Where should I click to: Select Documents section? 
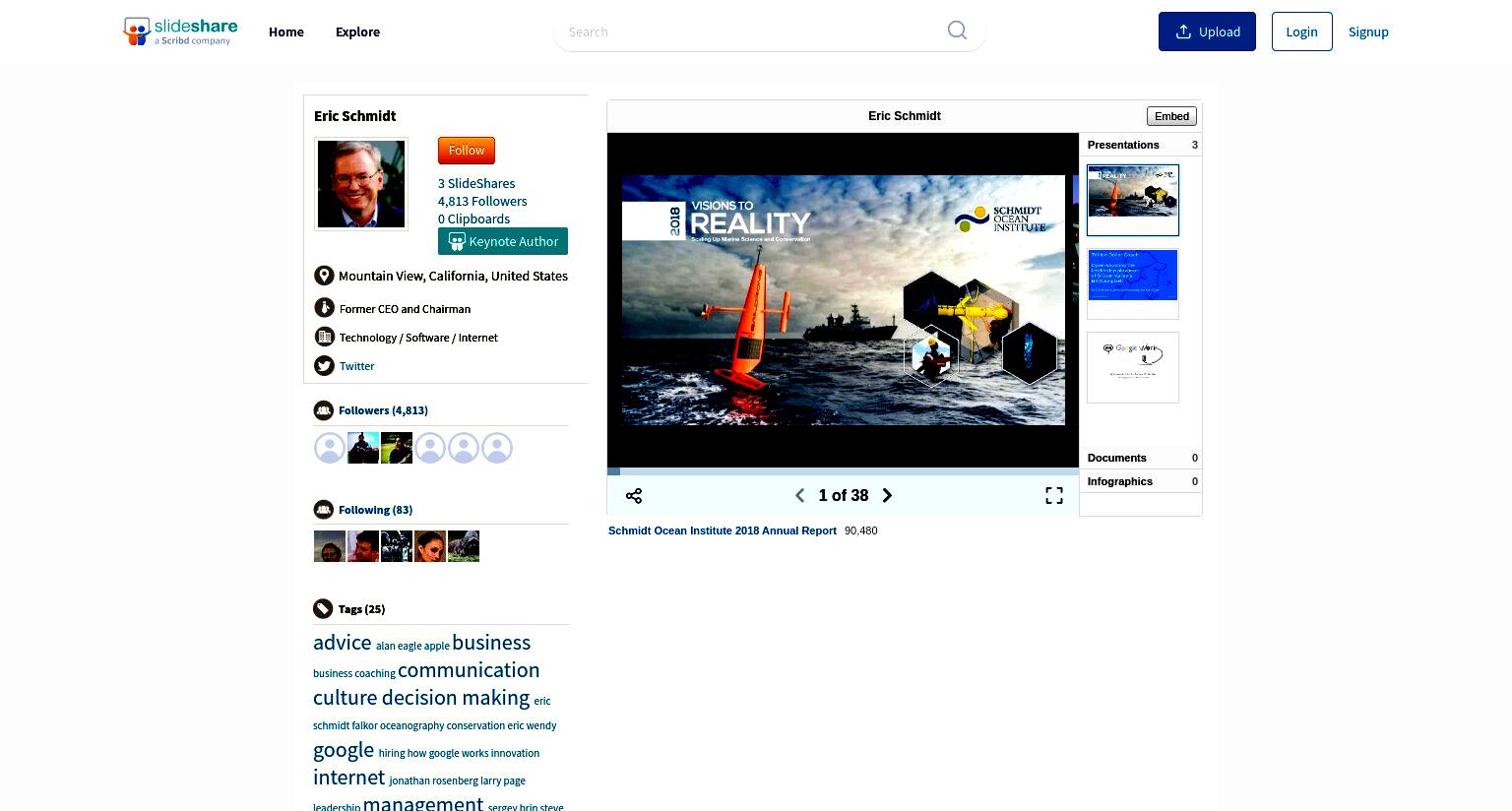[1141, 458]
